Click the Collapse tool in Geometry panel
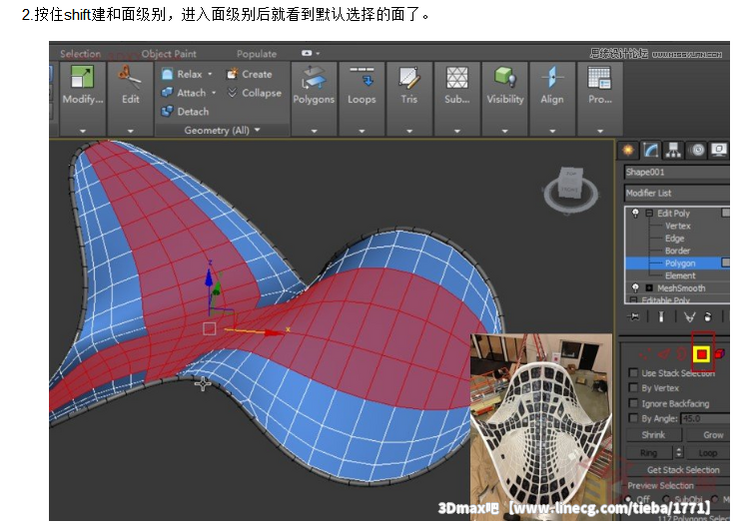The height and width of the screenshot is (527, 750). click(x=254, y=93)
